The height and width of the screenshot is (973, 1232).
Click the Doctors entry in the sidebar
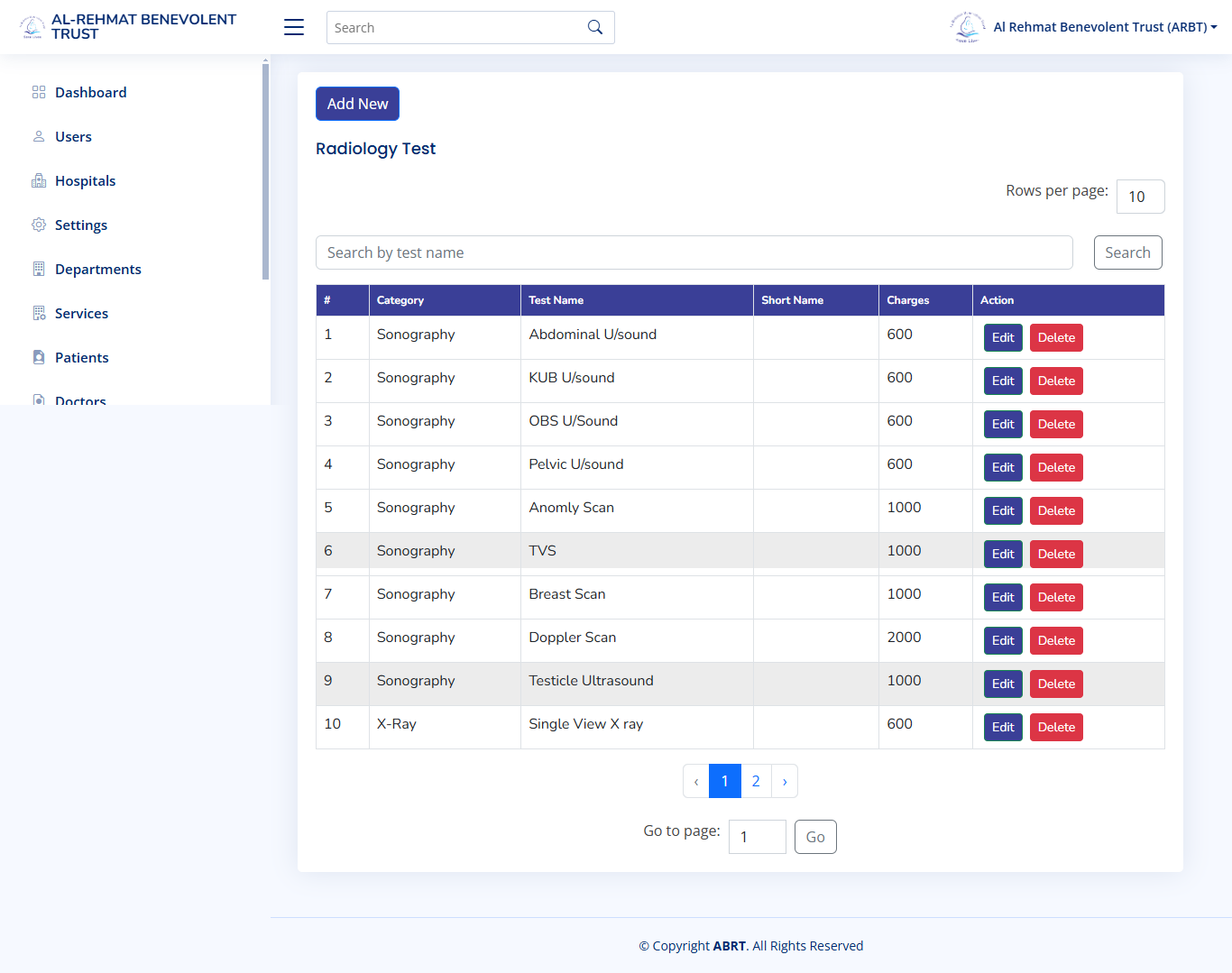(x=81, y=399)
